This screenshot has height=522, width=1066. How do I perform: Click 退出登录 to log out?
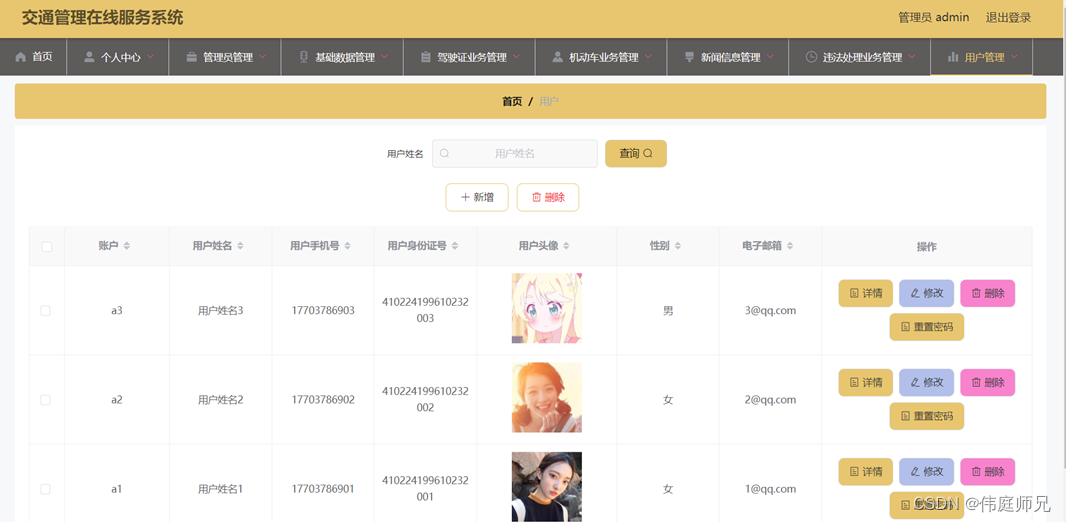tap(1008, 18)
